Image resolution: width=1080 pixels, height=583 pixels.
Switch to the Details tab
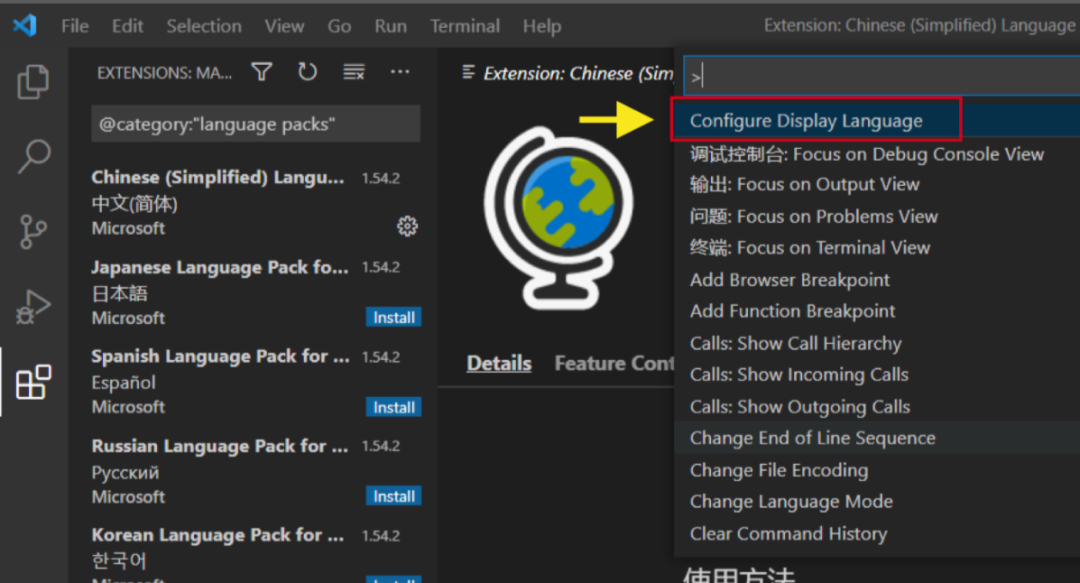(499, 363)
